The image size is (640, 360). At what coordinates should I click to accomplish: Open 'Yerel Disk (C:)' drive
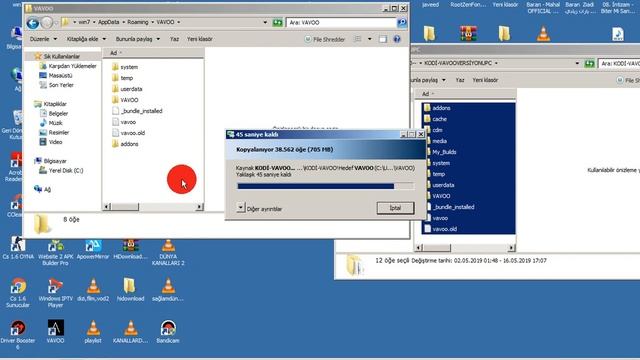(x=61, y=171)
